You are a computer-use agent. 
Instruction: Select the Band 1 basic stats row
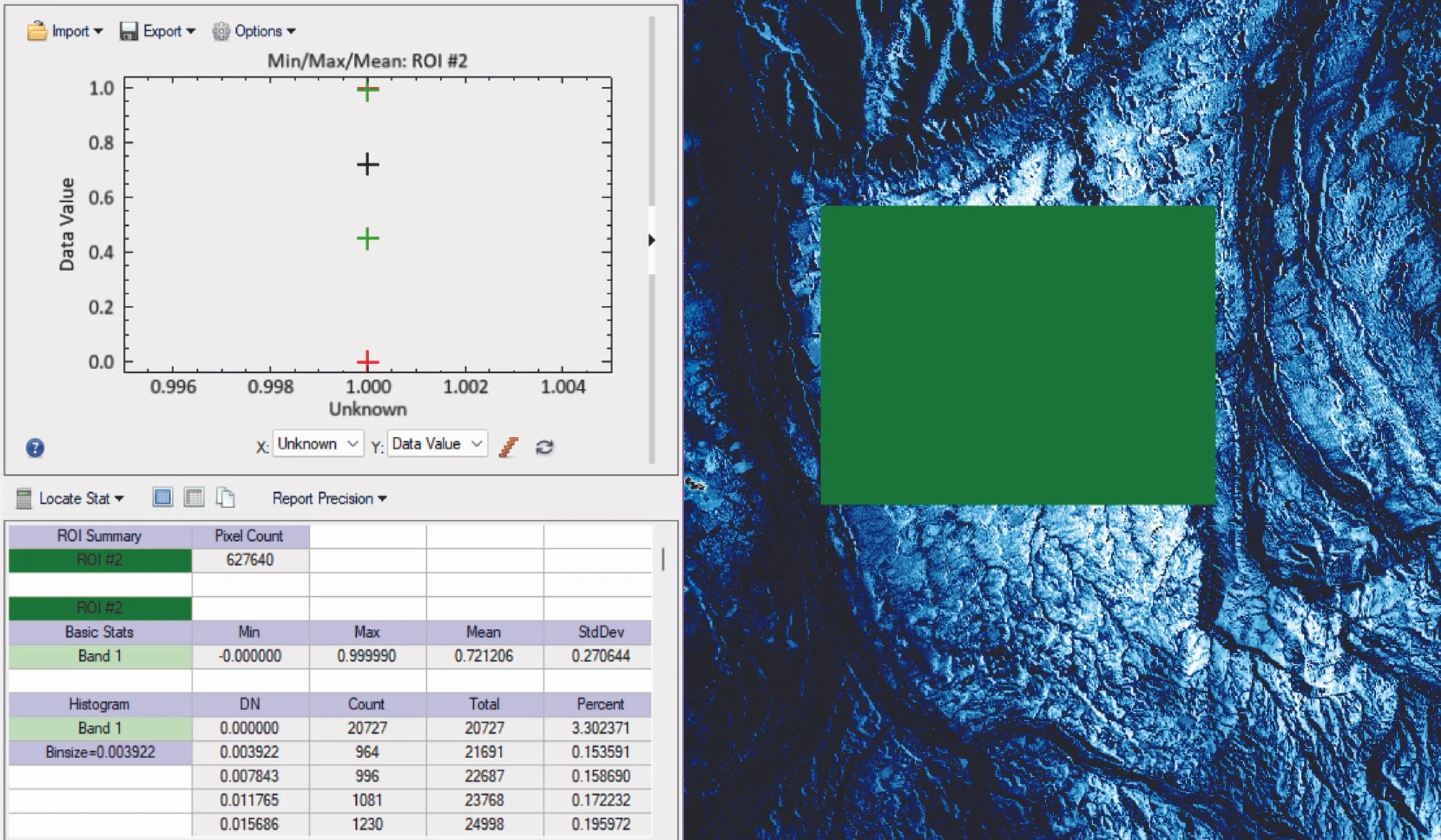(x=99, y=656)
